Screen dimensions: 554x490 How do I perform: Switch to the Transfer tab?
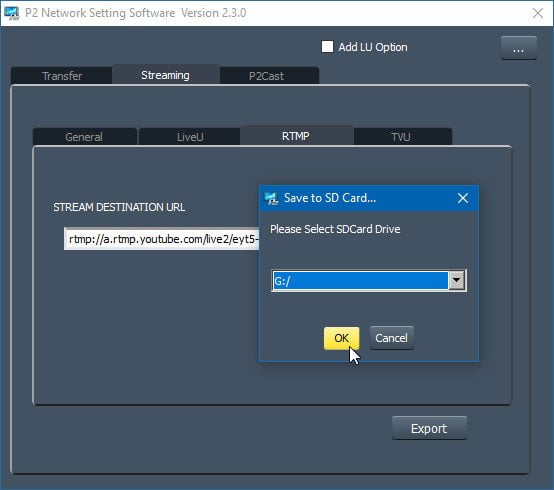(62, 76)
